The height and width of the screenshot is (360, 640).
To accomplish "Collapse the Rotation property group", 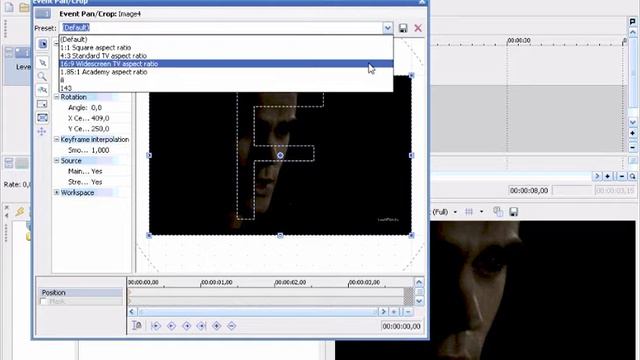I will click(x=57, y=97).
